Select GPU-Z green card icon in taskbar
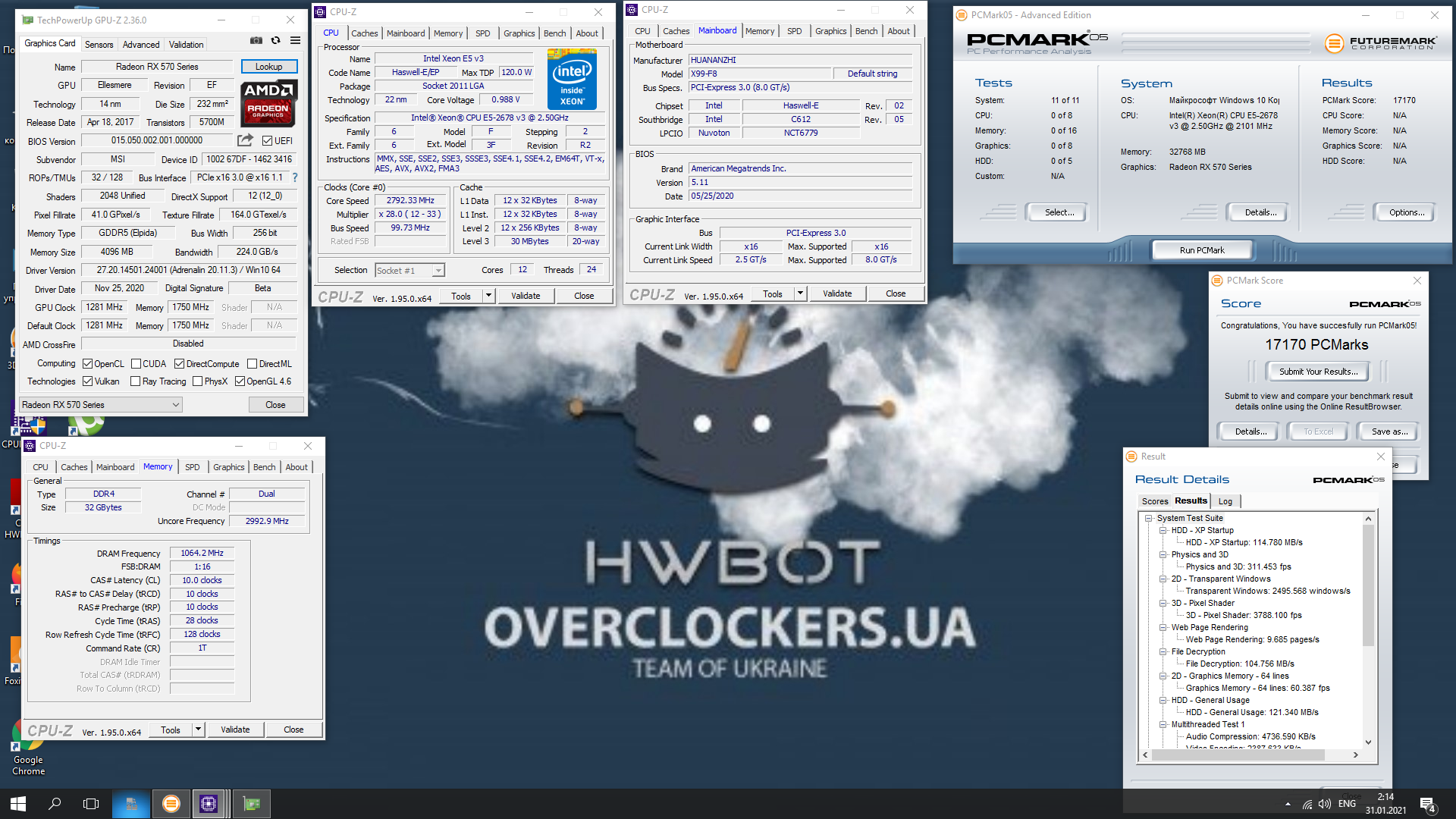Image resolution: width=1456 pixels, height=819 pixels. tap(252, 804)
